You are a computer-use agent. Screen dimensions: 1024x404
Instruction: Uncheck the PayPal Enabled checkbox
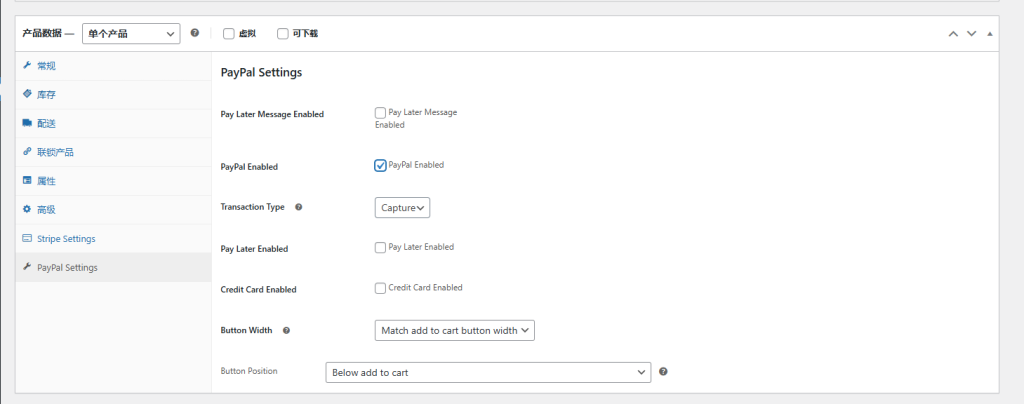tap(380, 165)
